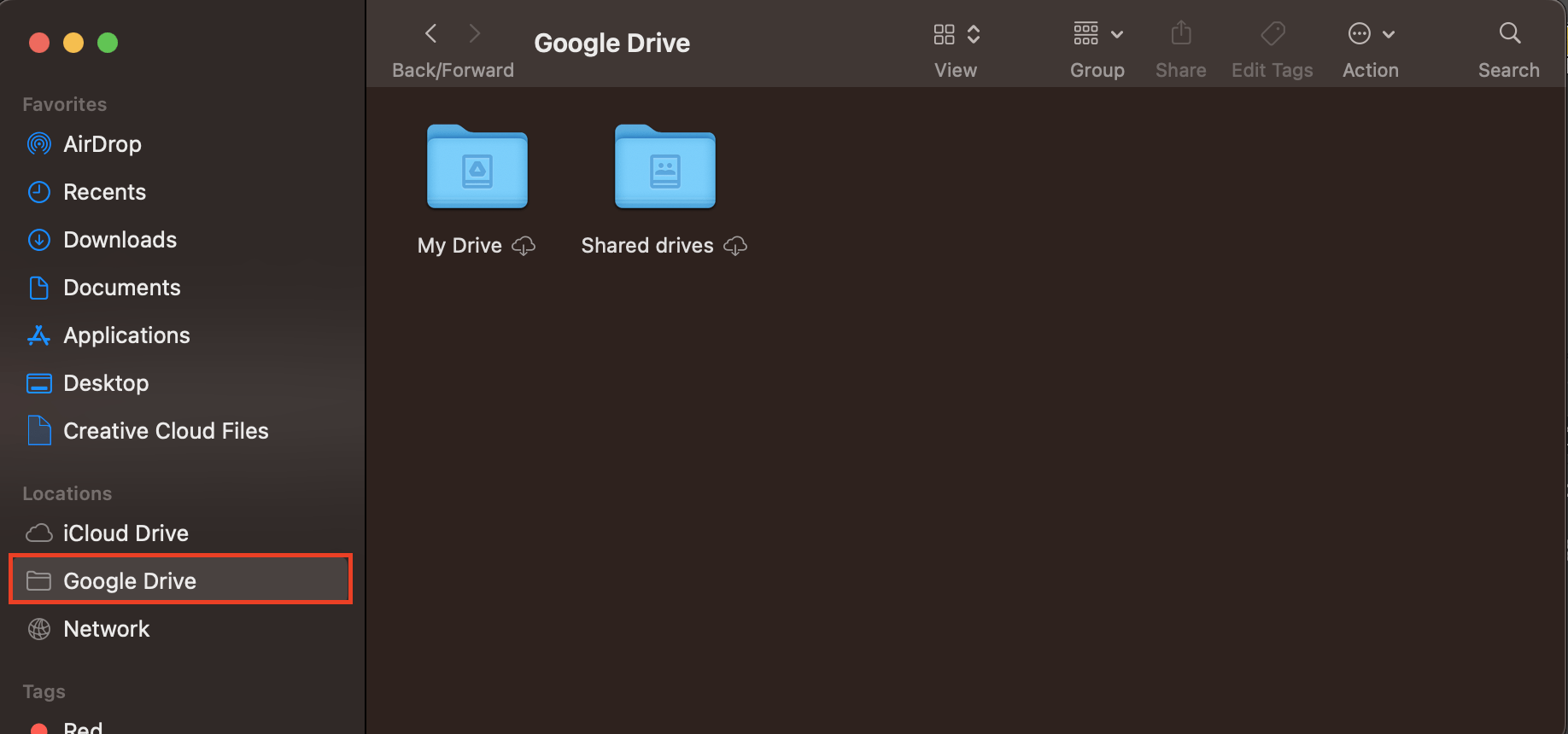
Task: Click the cloud download icon beside My Drive
Action: tap(524, 247)
